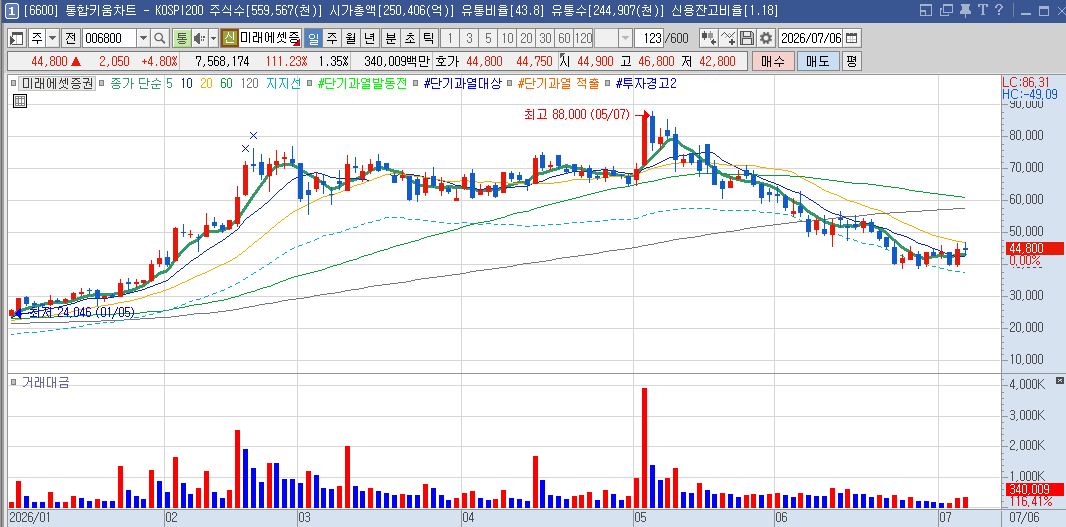Click the 지지선 support line legend label
The image size is (1066, 527).
[x=283, y=84]
